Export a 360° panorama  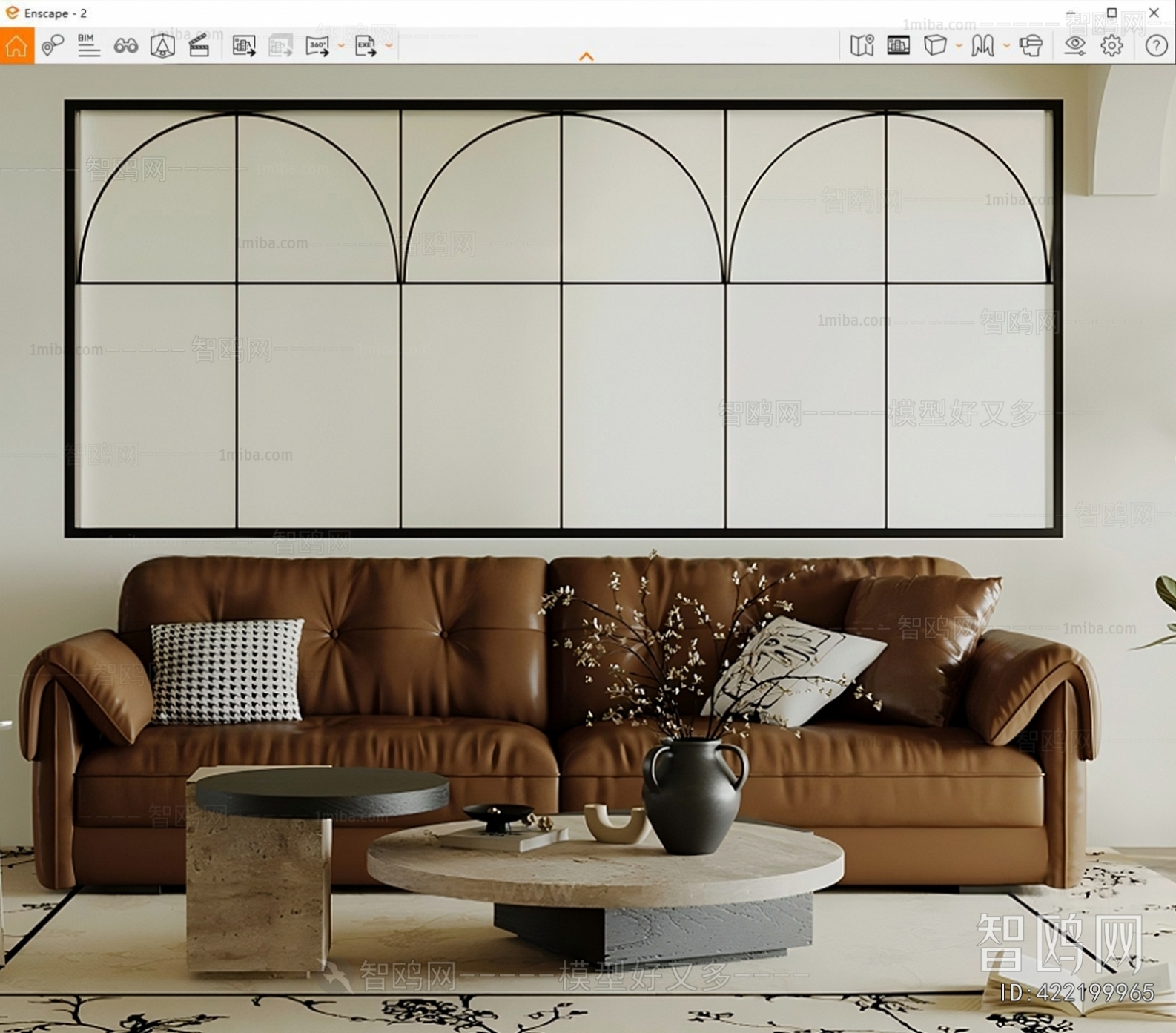click(x=317, y=45)
